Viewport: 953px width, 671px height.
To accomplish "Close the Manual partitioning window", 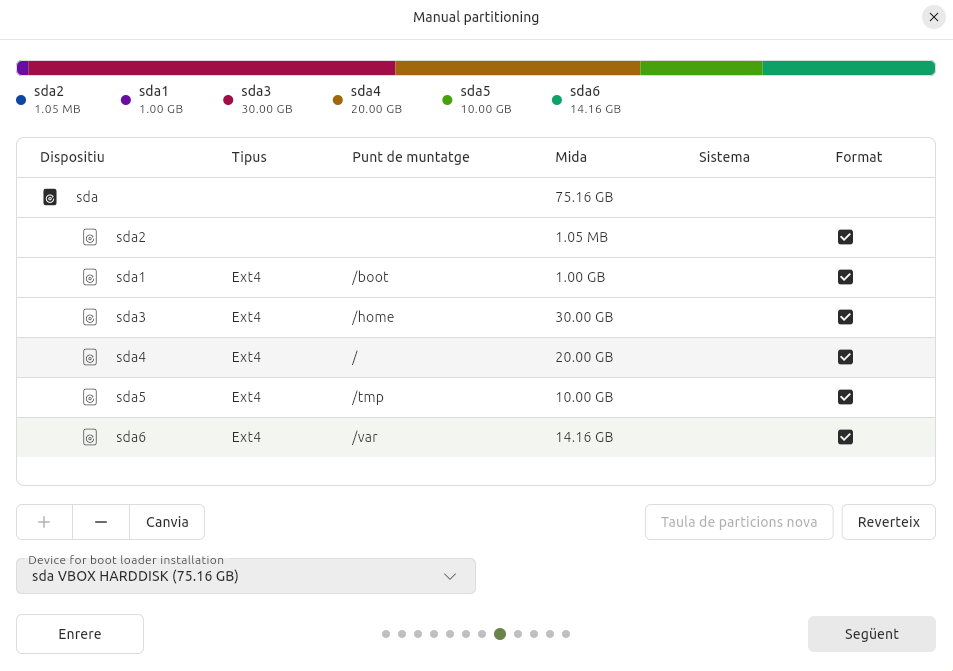I will 933,17.
